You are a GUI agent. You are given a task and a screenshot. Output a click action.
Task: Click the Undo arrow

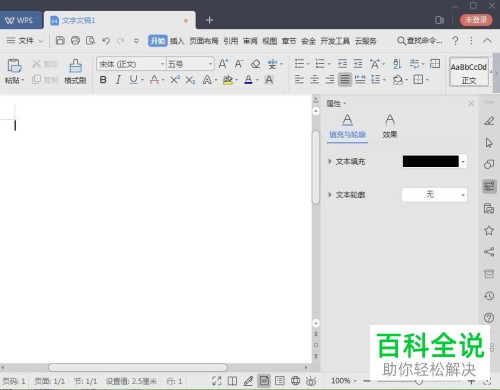(x=106, y=41)
